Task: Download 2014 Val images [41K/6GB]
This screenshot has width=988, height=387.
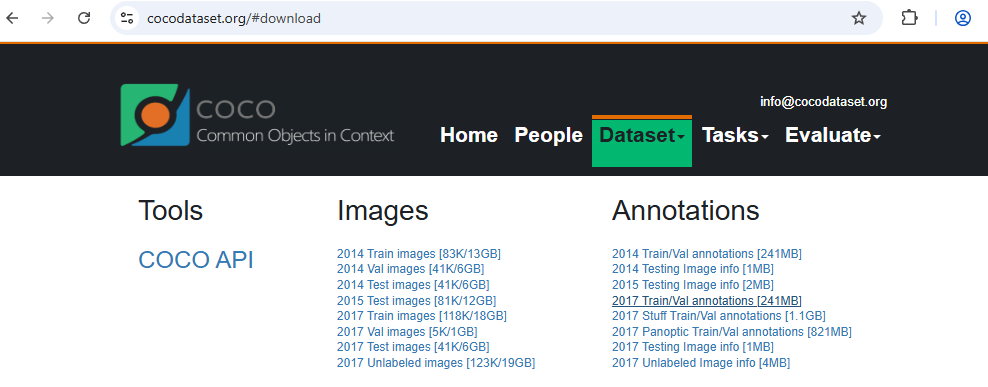Action: point(410,269)
